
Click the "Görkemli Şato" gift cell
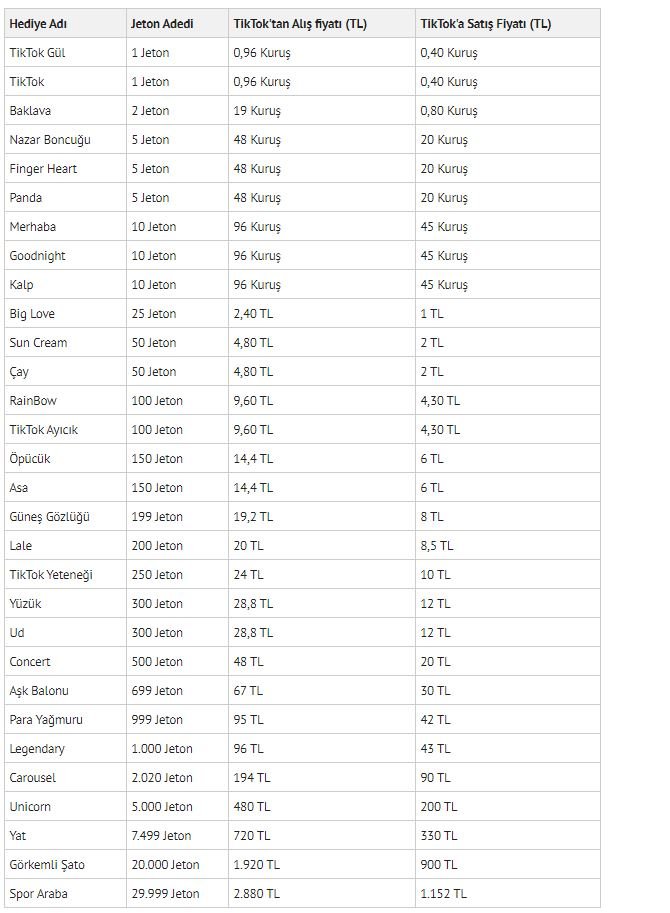pyautogui.click(x=46, y=864)
